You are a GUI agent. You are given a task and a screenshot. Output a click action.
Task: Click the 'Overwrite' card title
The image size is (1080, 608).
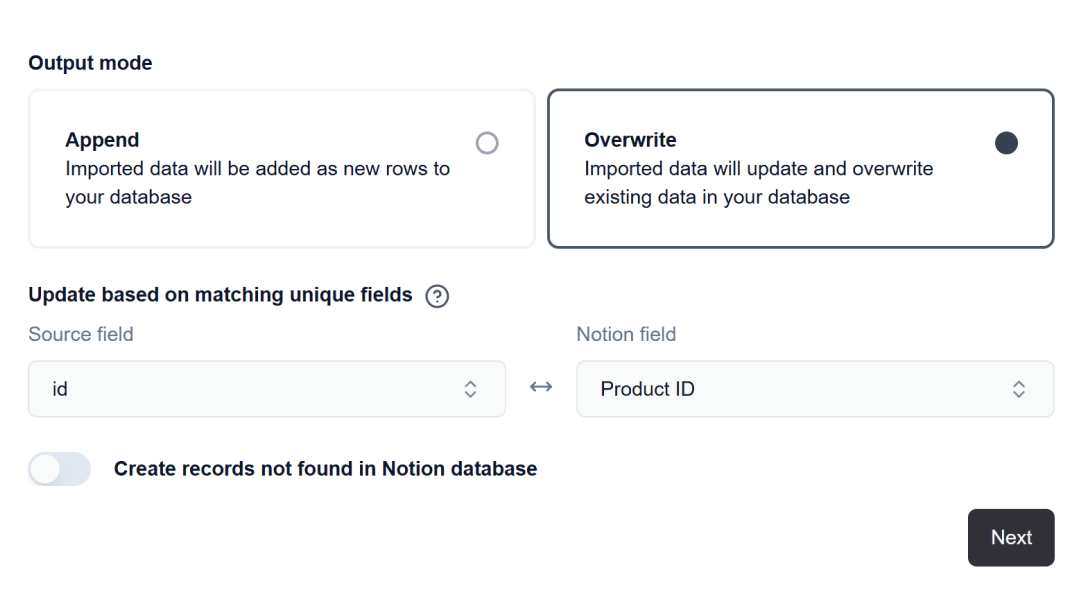pyautogui.click(x=630, y=140)
